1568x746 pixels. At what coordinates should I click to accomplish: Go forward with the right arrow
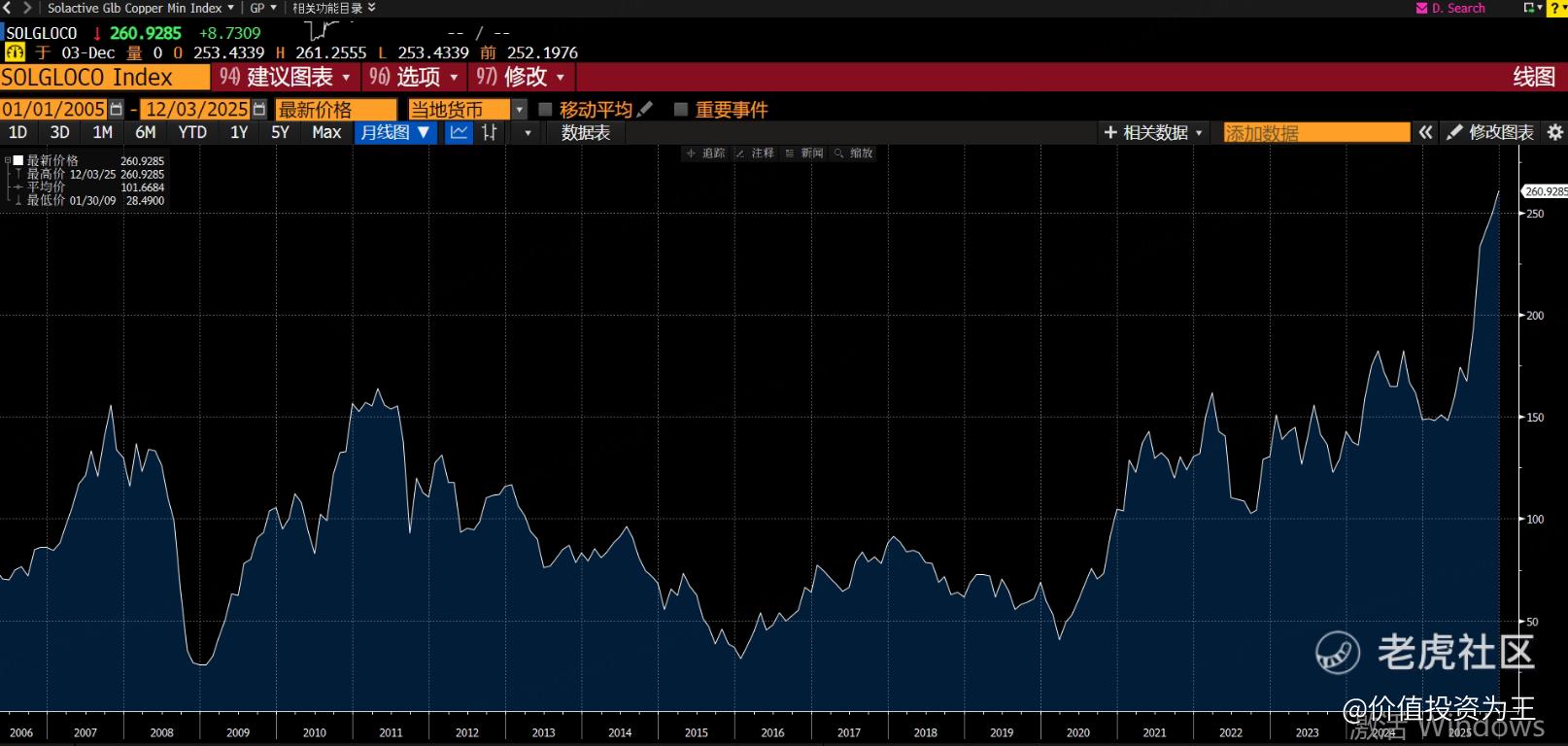(27, 8)
